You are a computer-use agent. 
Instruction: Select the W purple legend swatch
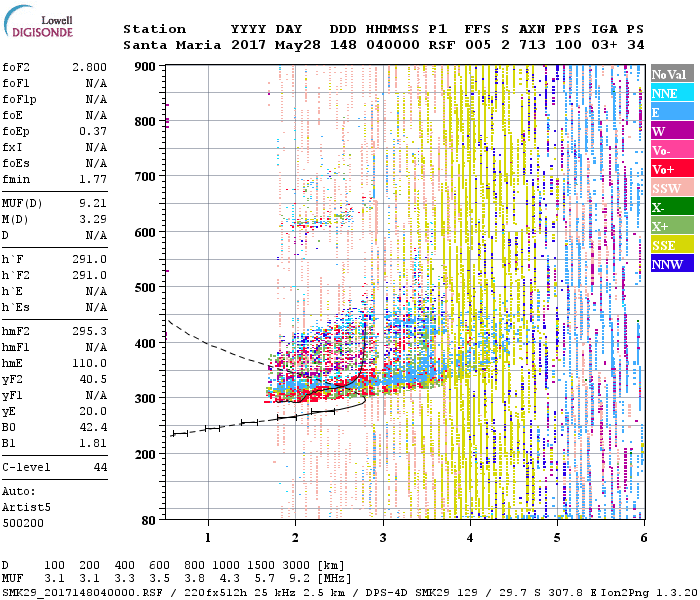pyautogui.click(x=672, y=131)
